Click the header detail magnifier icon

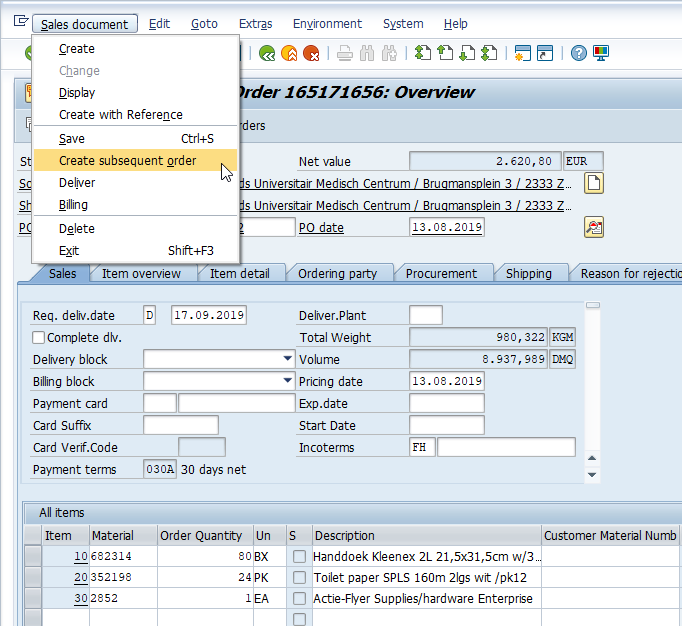tap(594, 227)
